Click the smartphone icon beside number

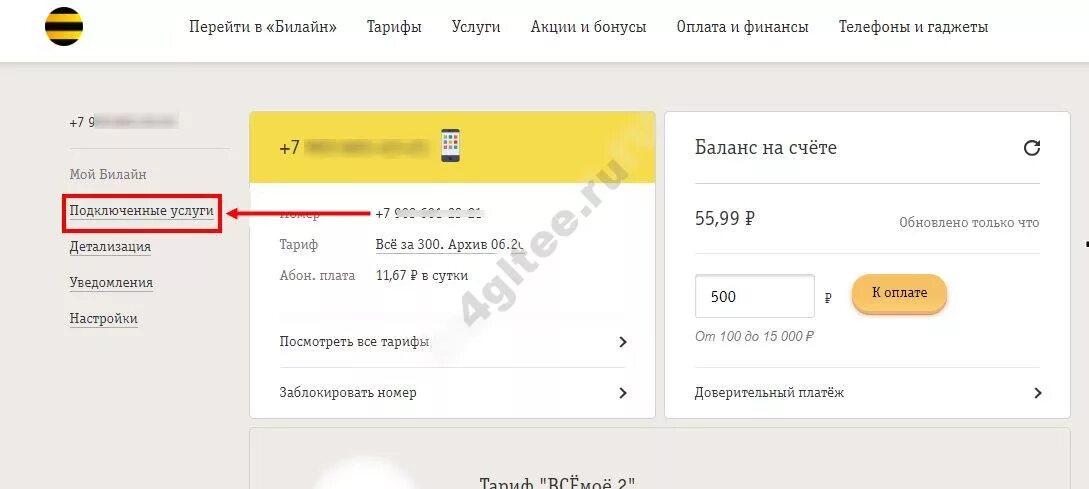(451, 146)
